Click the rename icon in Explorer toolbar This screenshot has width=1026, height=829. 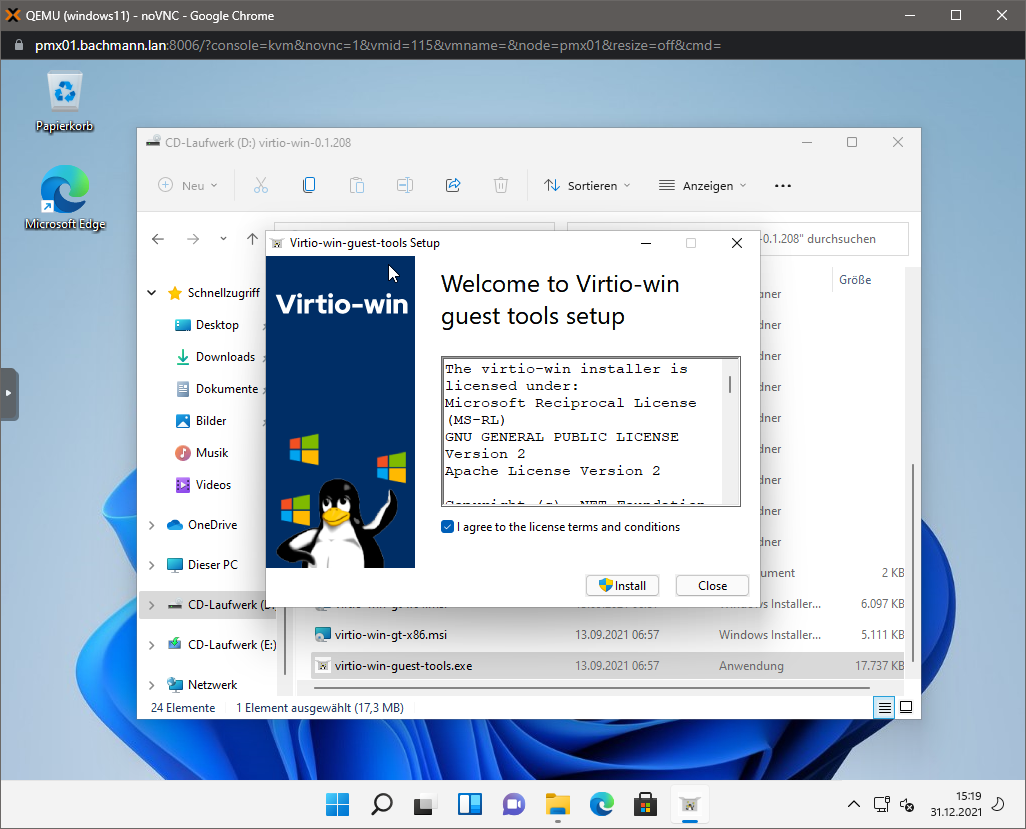click(405, 186)
